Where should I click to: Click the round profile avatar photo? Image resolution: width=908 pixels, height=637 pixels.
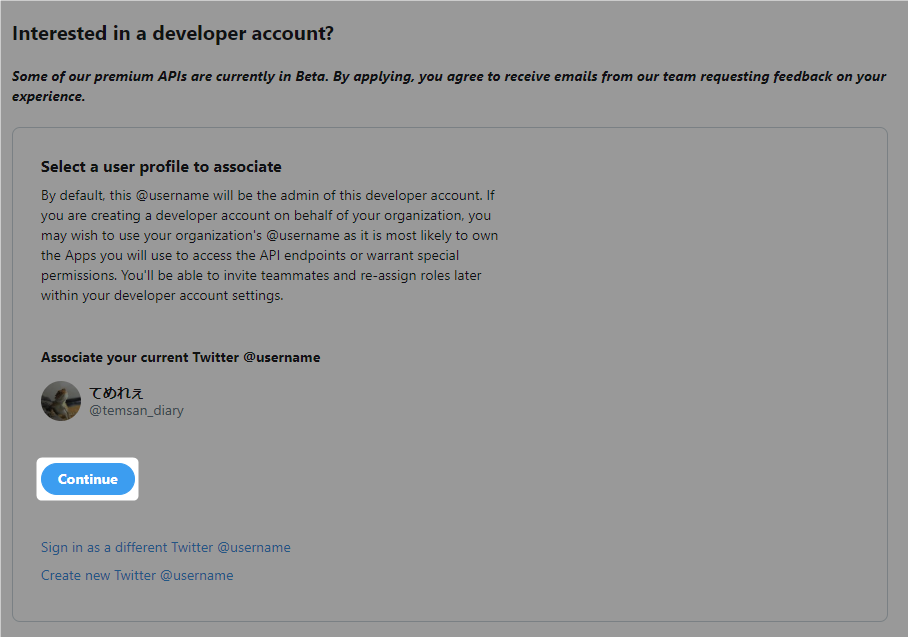click(61, 401)
